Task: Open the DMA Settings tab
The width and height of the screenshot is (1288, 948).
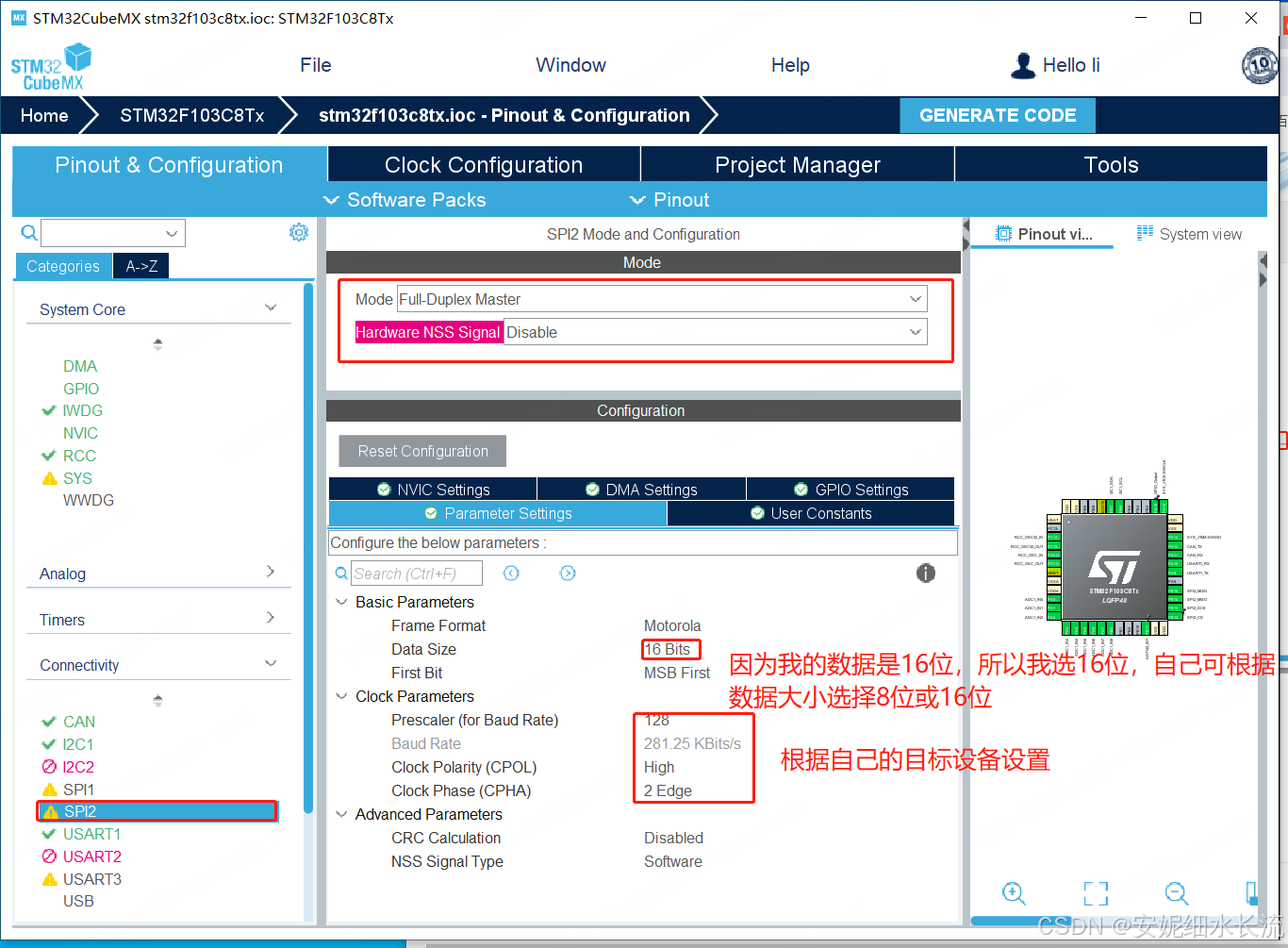Action: pos(641,489)
